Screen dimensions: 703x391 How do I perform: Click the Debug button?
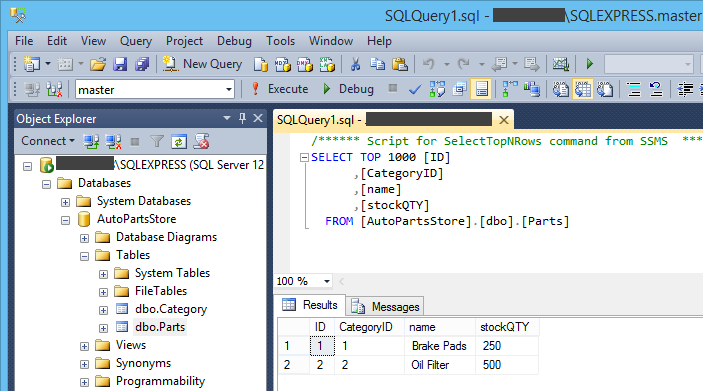point(348,89)
